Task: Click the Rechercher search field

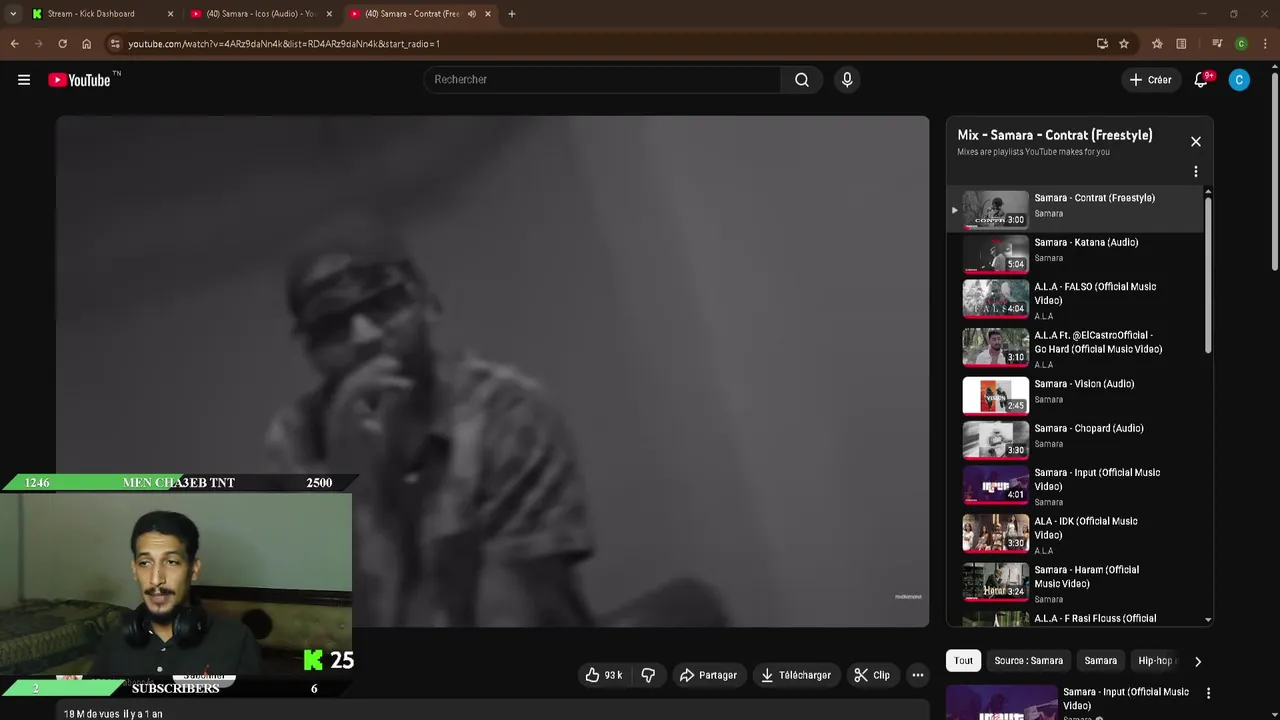Action: click(602, 80)
